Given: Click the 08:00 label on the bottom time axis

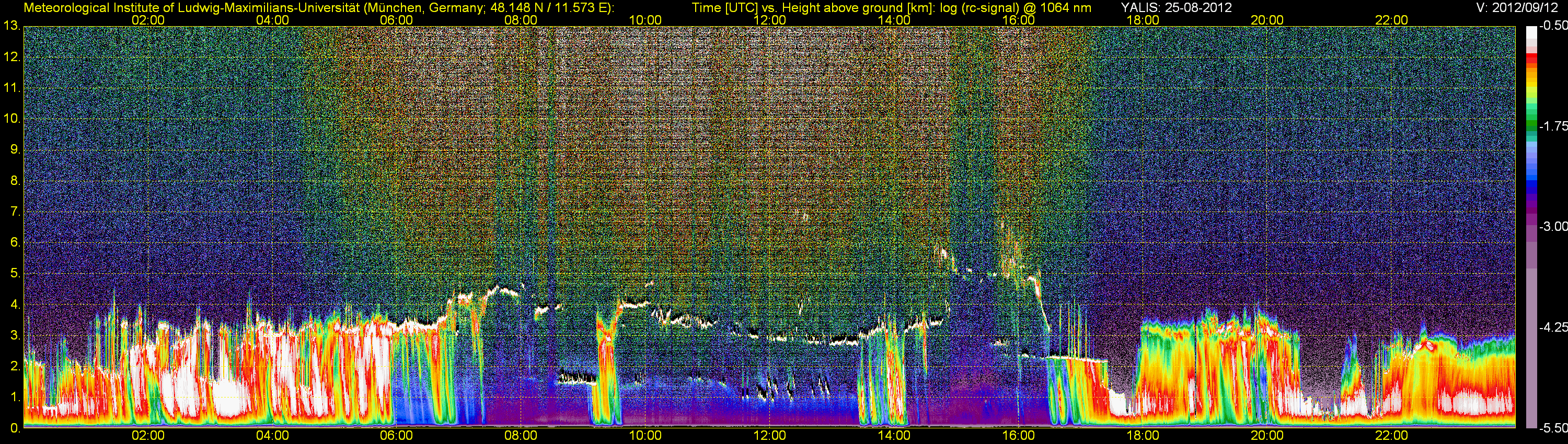Looking at the screenshot, I should coord(521,436).
